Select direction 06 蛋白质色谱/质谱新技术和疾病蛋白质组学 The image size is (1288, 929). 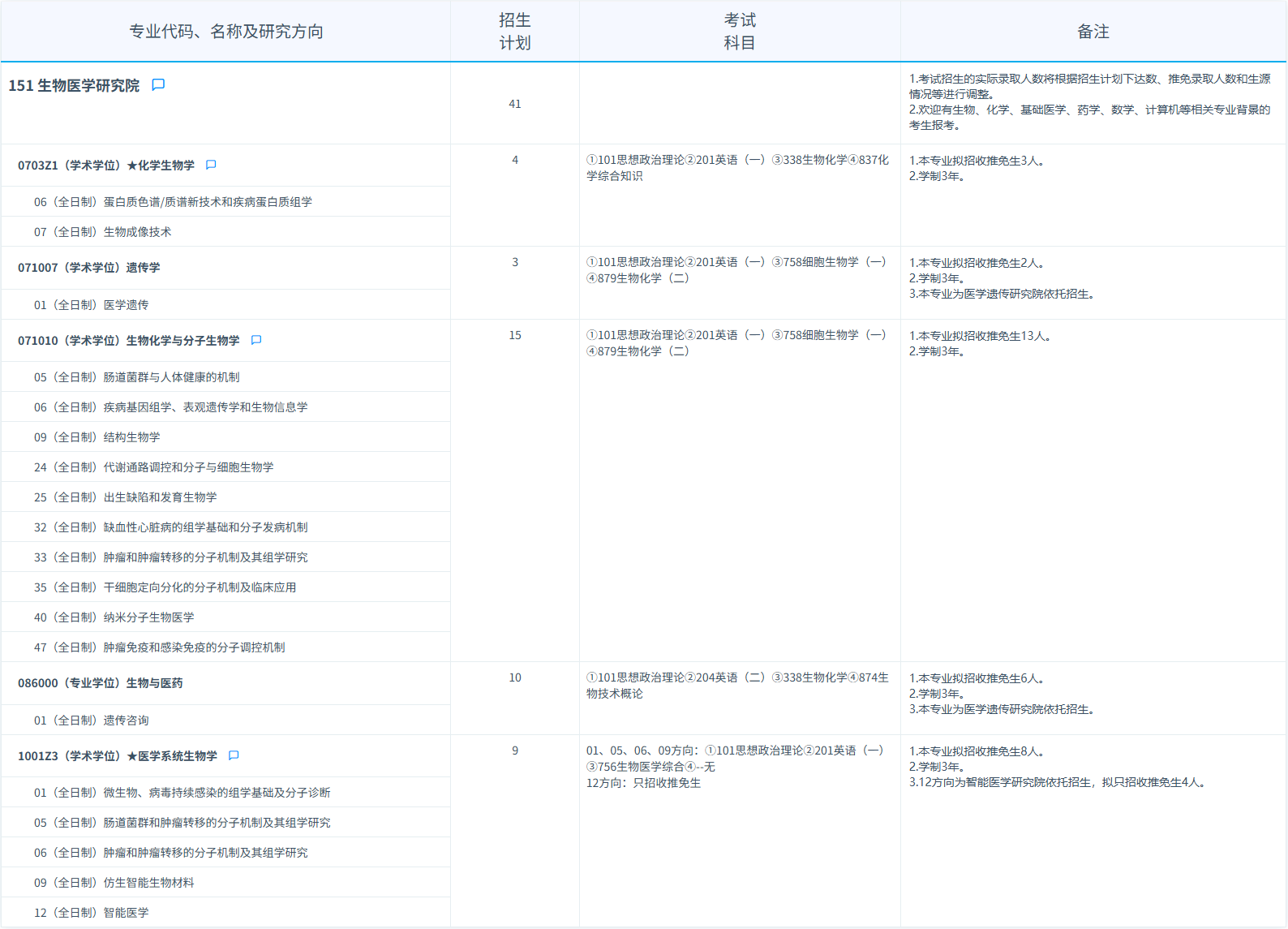173,202
